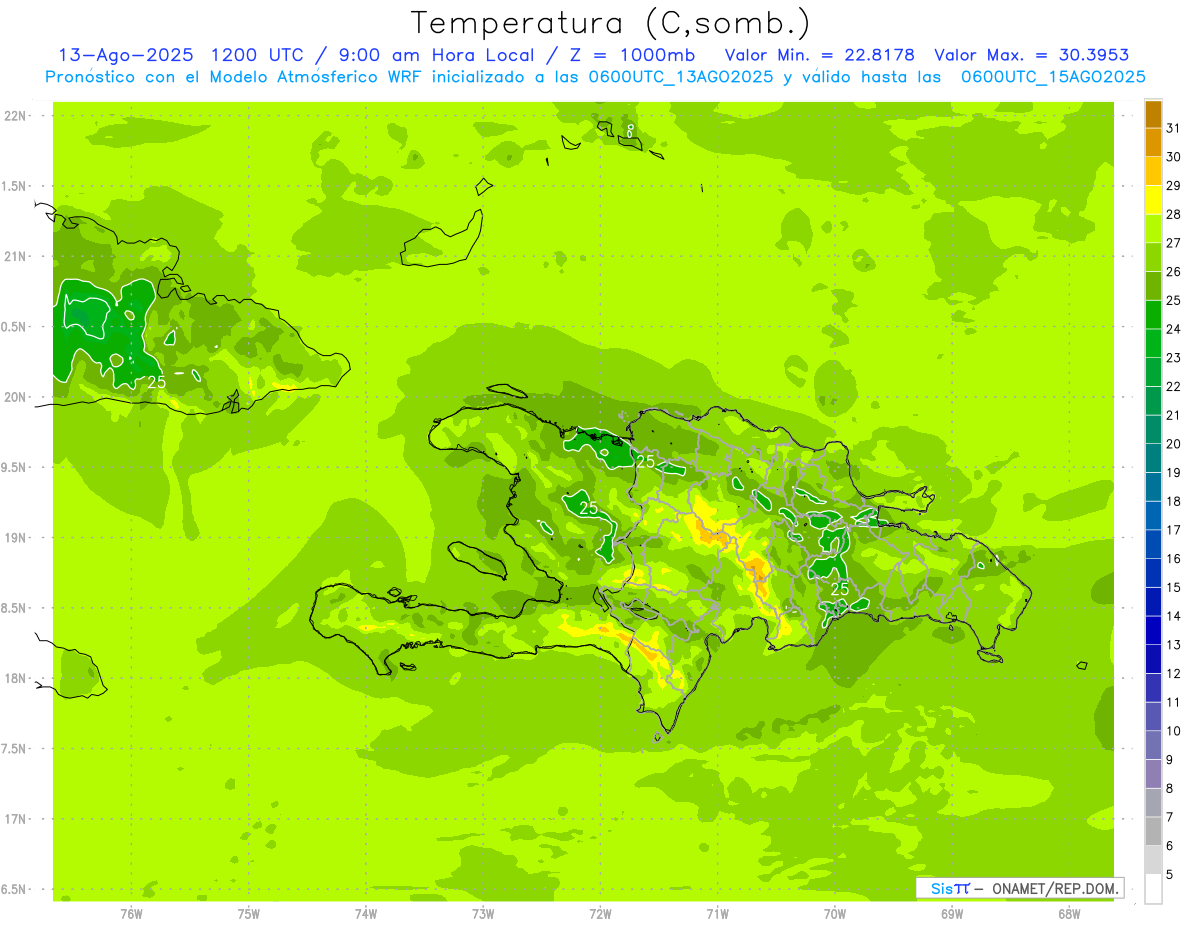Click the legend swatch between 21 and 22
The image size is (1200, 927).
[x=1153, y=401]
